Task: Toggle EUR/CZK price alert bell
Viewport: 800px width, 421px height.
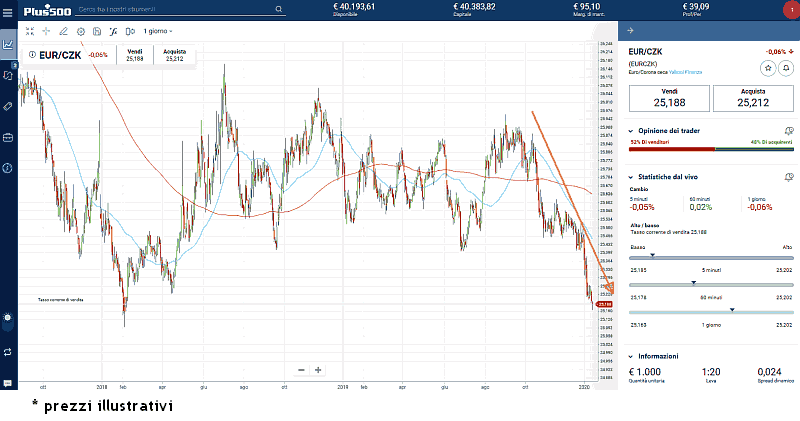Action: click(x=785, y=67)
